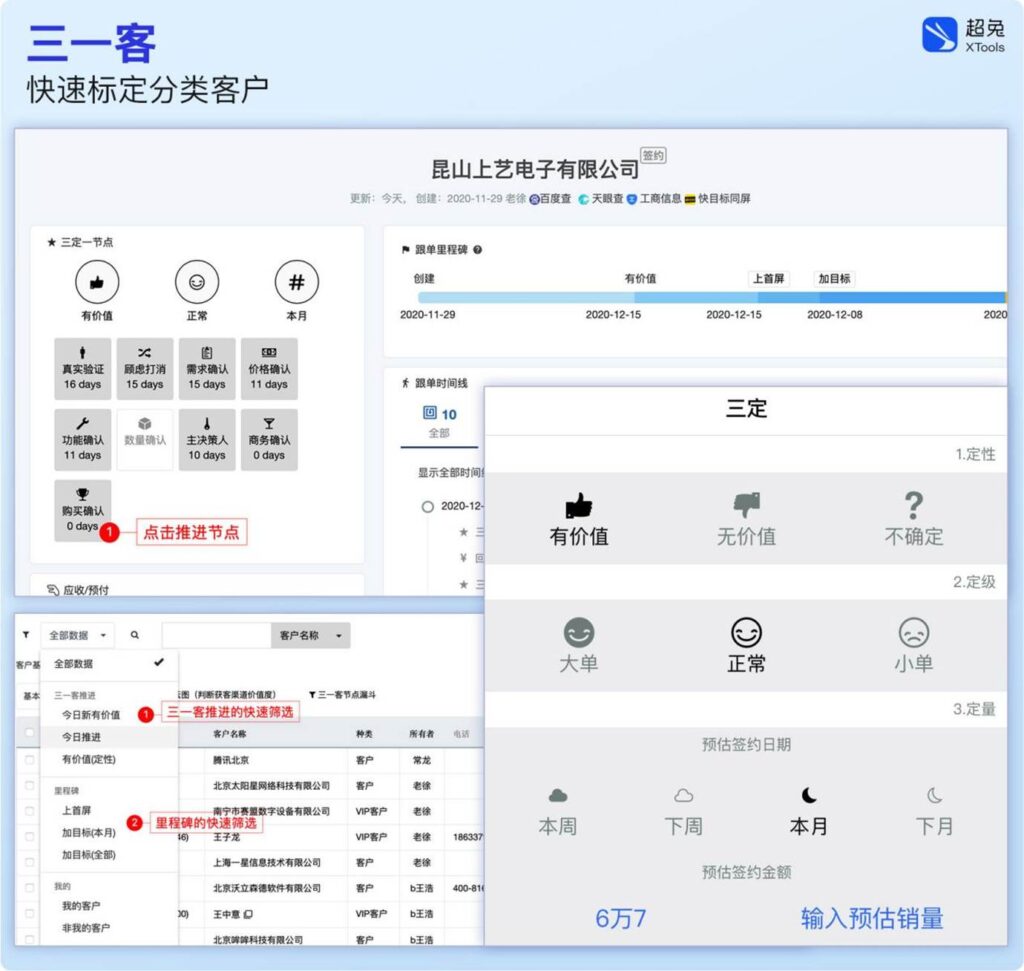Open the 全部数据 filter dropdown
The width and height of the screenshot is (1024, 971).
click(75, 635)
